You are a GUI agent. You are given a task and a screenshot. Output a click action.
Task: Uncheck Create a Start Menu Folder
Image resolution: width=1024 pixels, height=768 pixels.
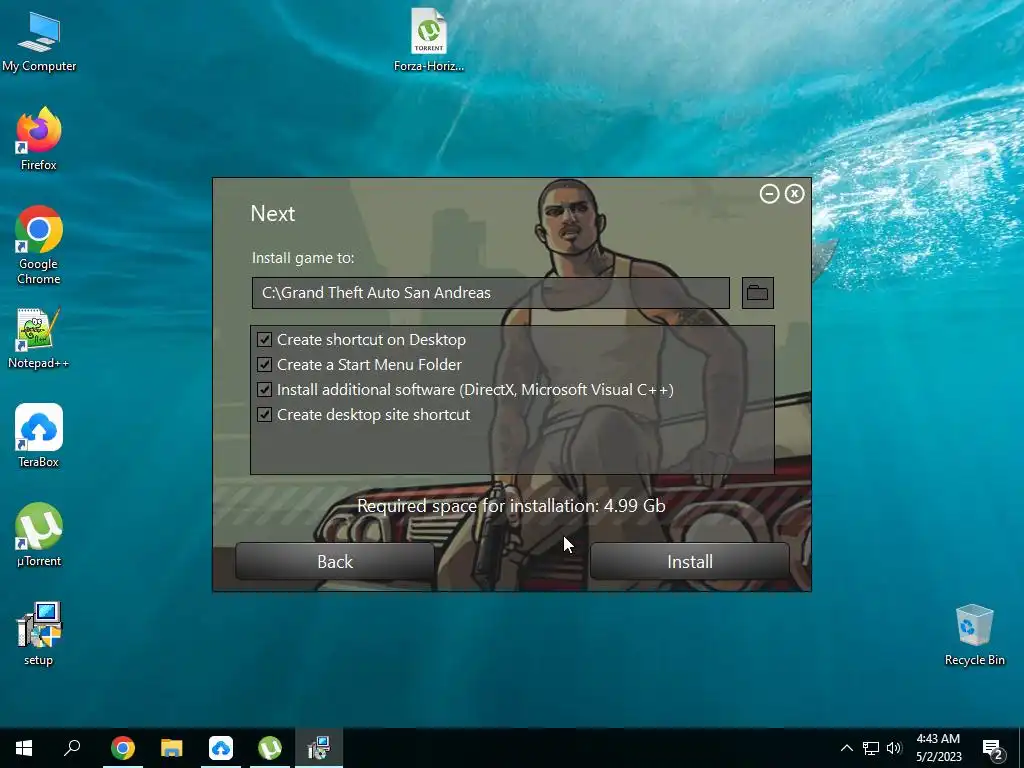tap(264, 364)
